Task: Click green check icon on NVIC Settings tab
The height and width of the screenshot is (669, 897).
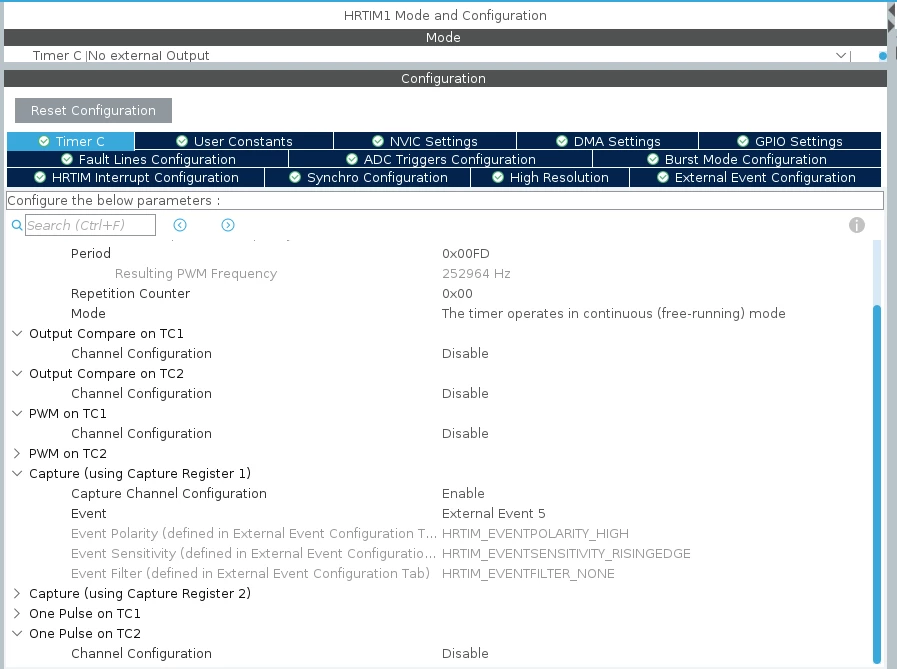Action: 378,141
